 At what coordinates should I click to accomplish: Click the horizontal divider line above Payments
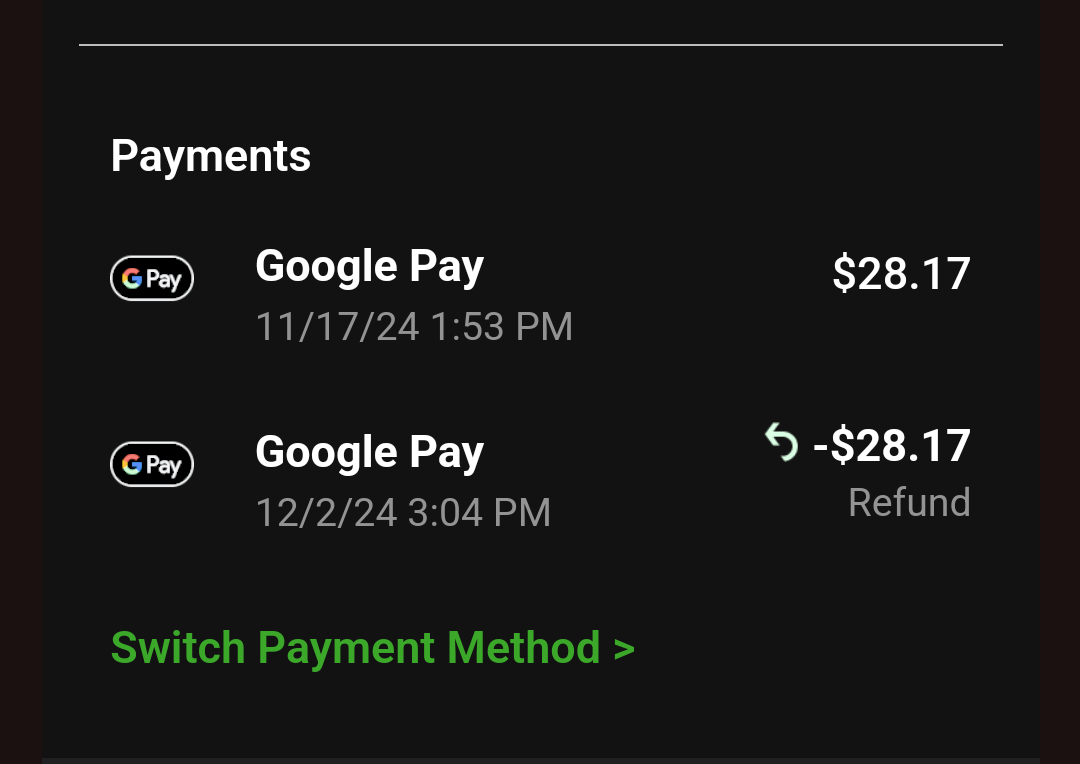pos(540,45)
